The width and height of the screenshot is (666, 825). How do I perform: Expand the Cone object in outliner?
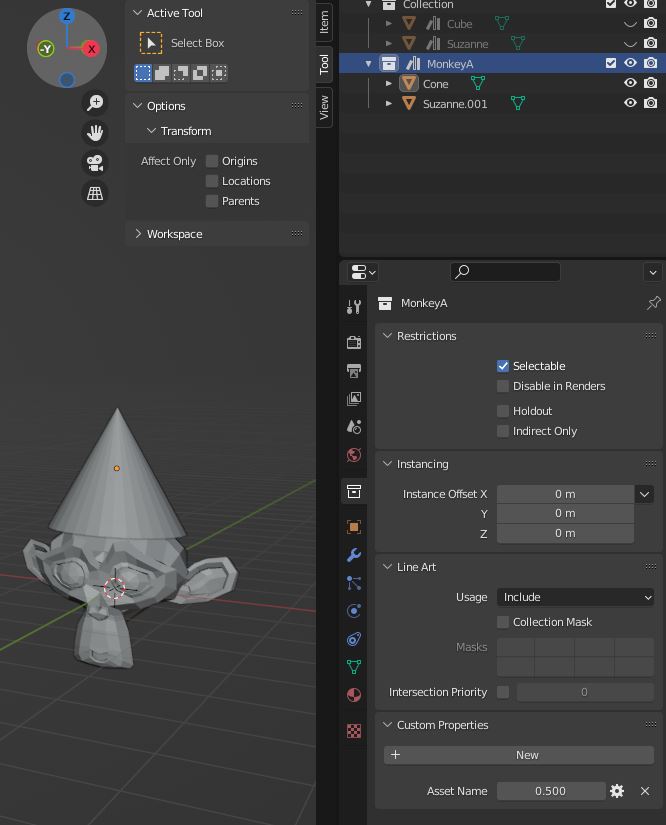pos(389,84)
